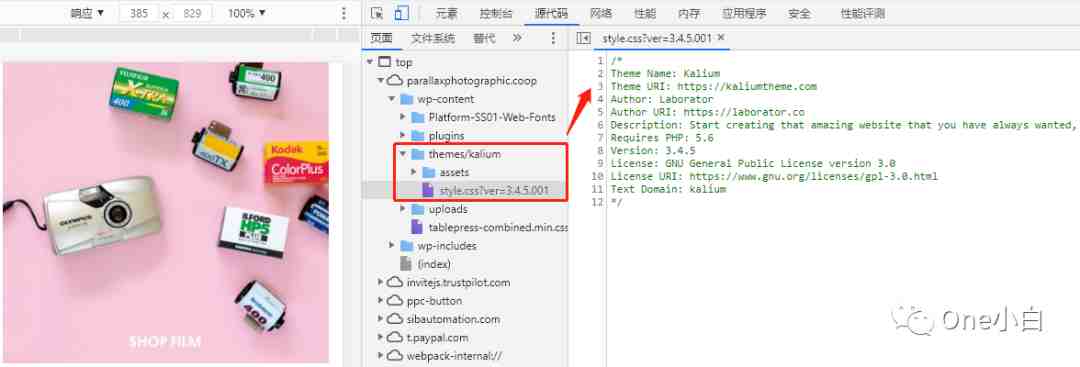
Task: Toggle the device toolbar icon
Action: 401,13
